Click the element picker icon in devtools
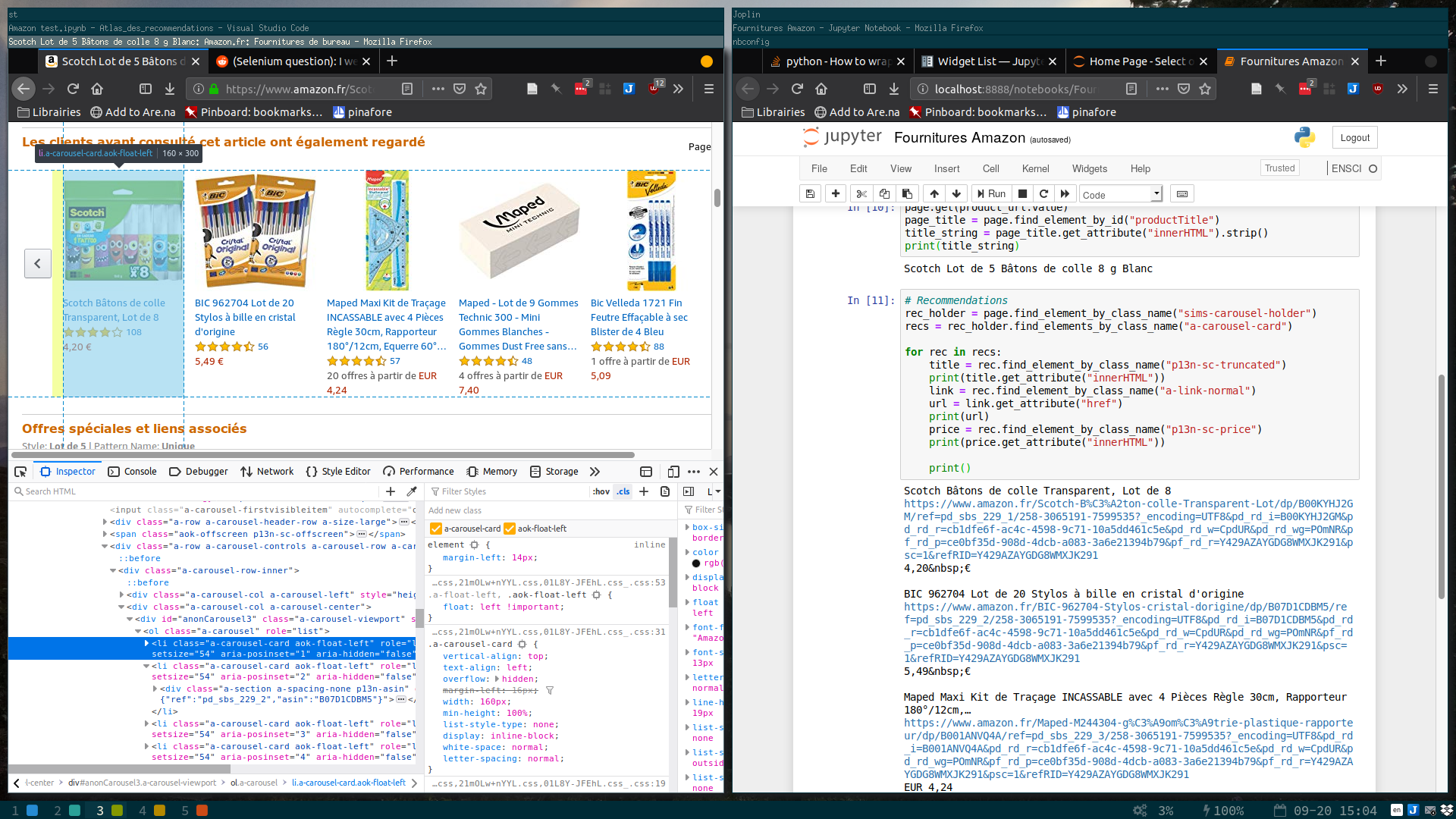 pos(20,472)
